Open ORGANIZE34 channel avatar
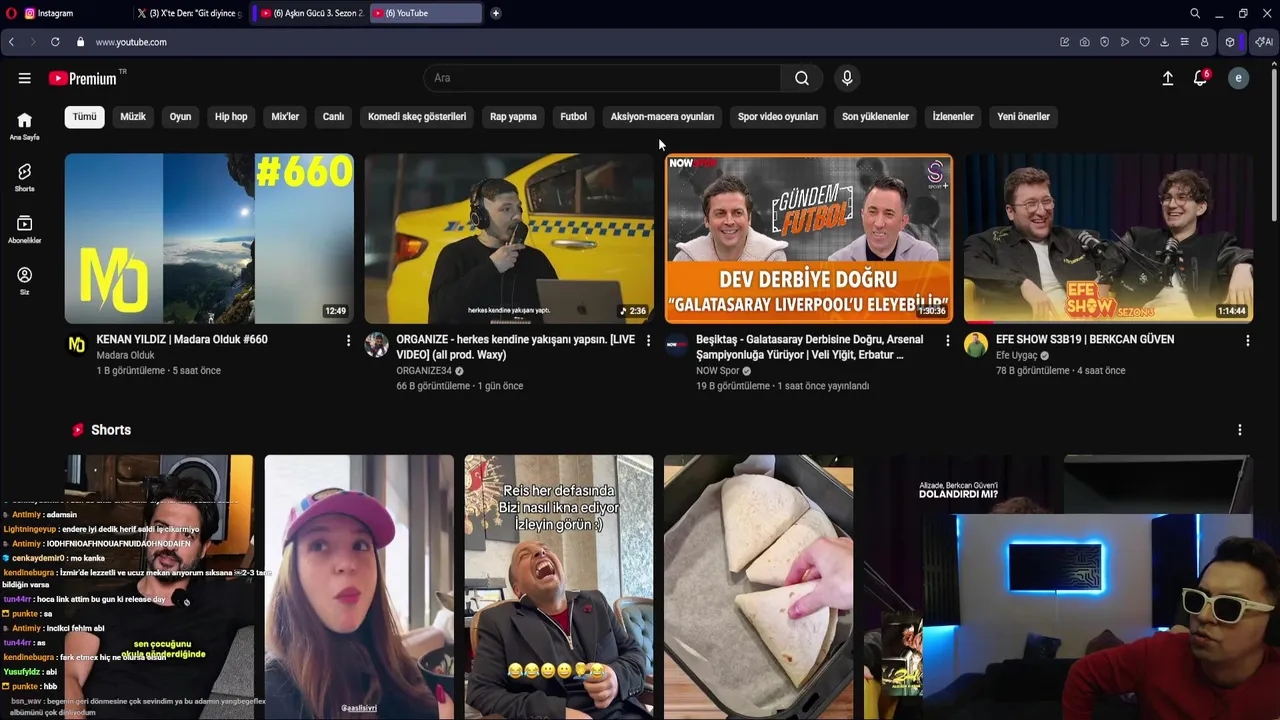This screenshot has height=720, width=1280. [376, 345]
